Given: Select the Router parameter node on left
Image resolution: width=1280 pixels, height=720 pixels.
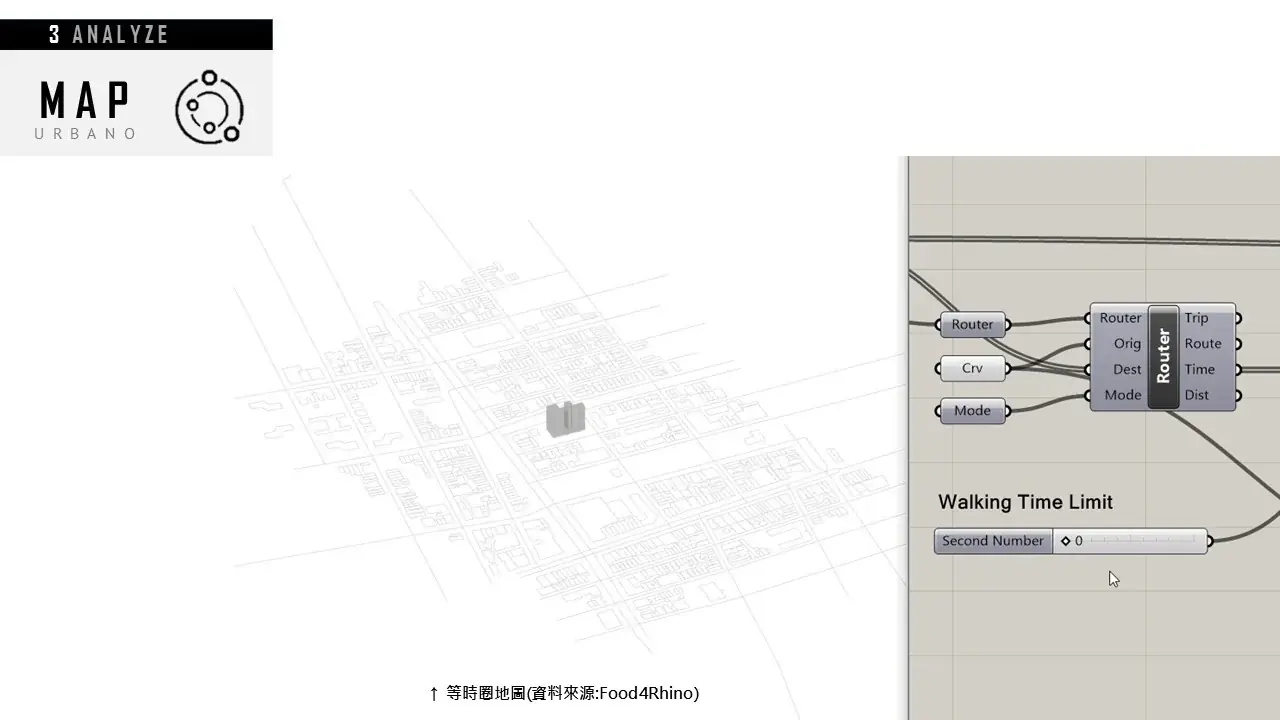Looking at the screenshot, I should point(972,324).
